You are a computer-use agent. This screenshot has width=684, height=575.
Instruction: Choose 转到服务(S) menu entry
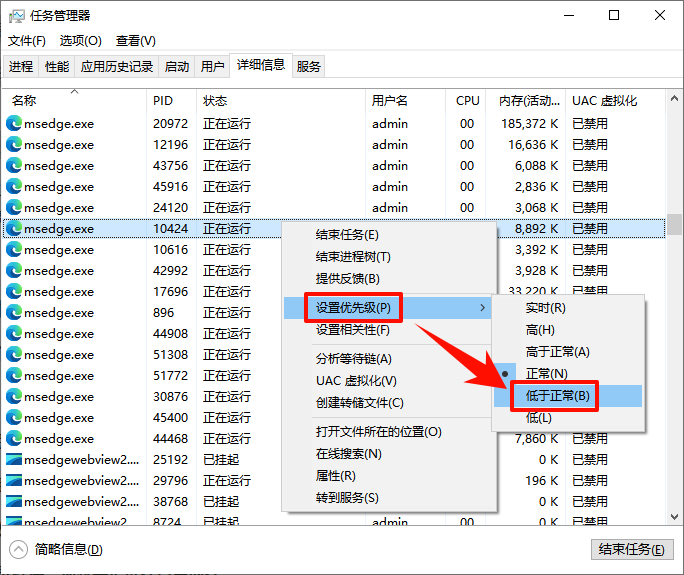[x=389, y=498]
